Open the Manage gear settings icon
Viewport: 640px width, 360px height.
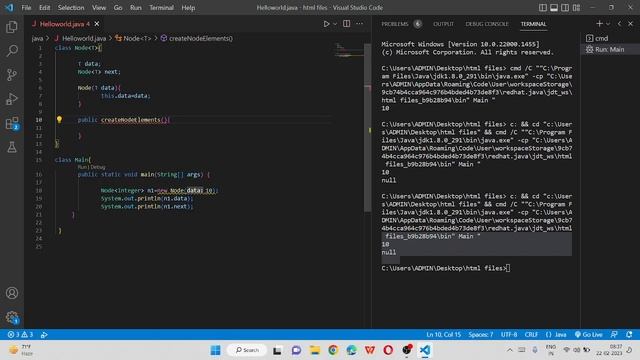tap(12, 317)
